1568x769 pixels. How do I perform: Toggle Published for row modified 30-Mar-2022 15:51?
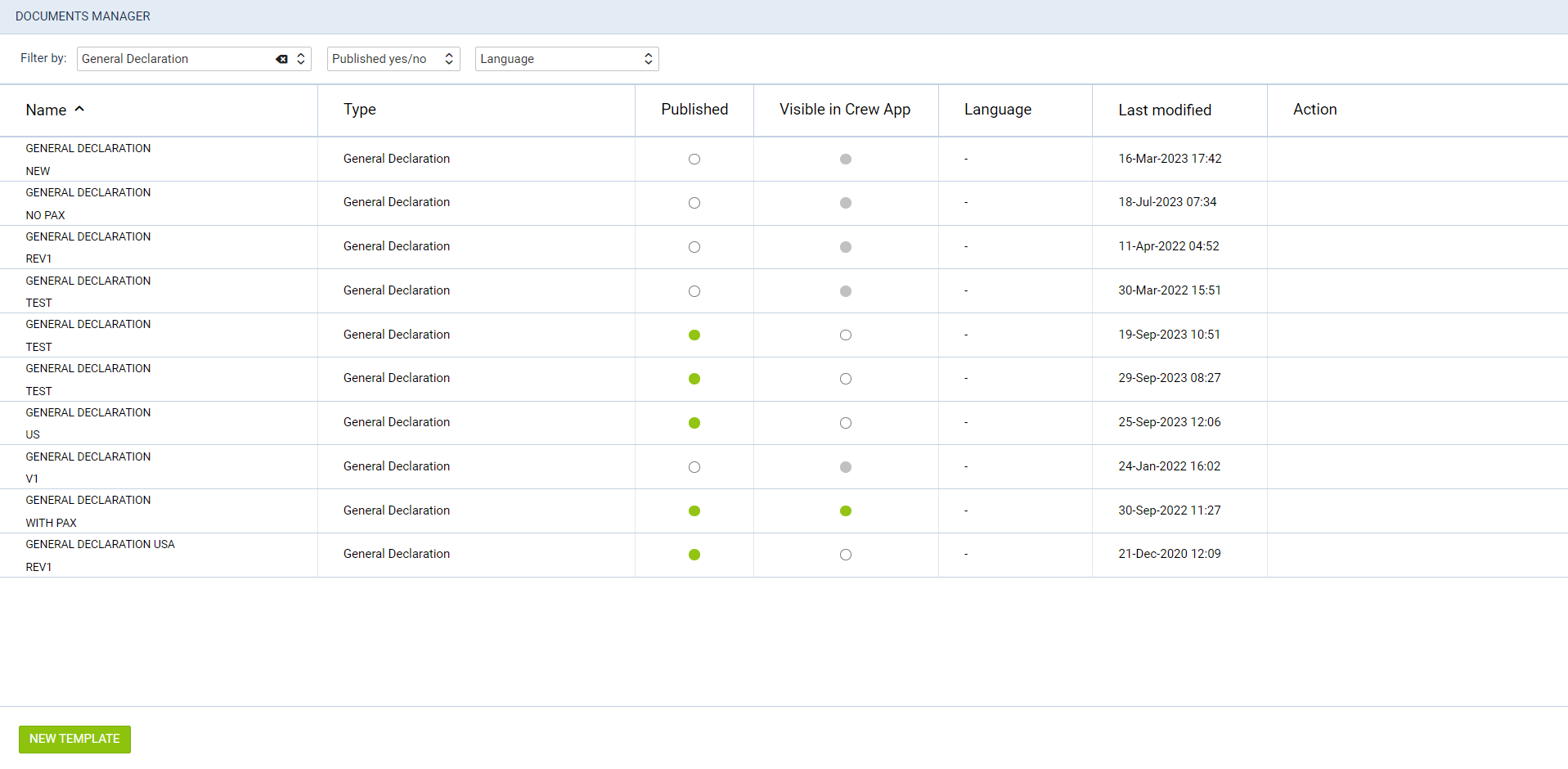pos(694,291)
